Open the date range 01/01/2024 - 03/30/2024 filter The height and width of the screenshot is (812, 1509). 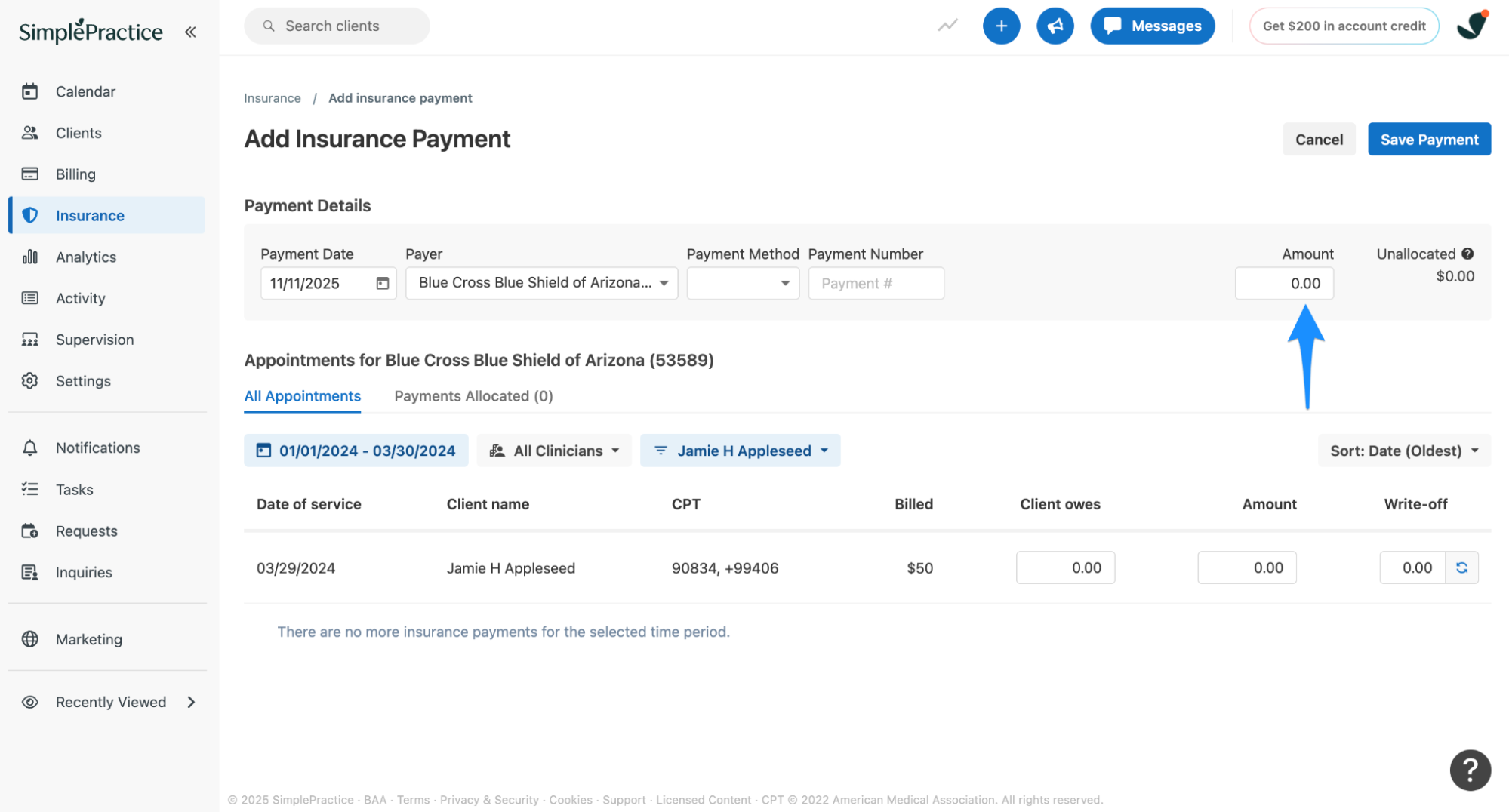click(356, 451)
